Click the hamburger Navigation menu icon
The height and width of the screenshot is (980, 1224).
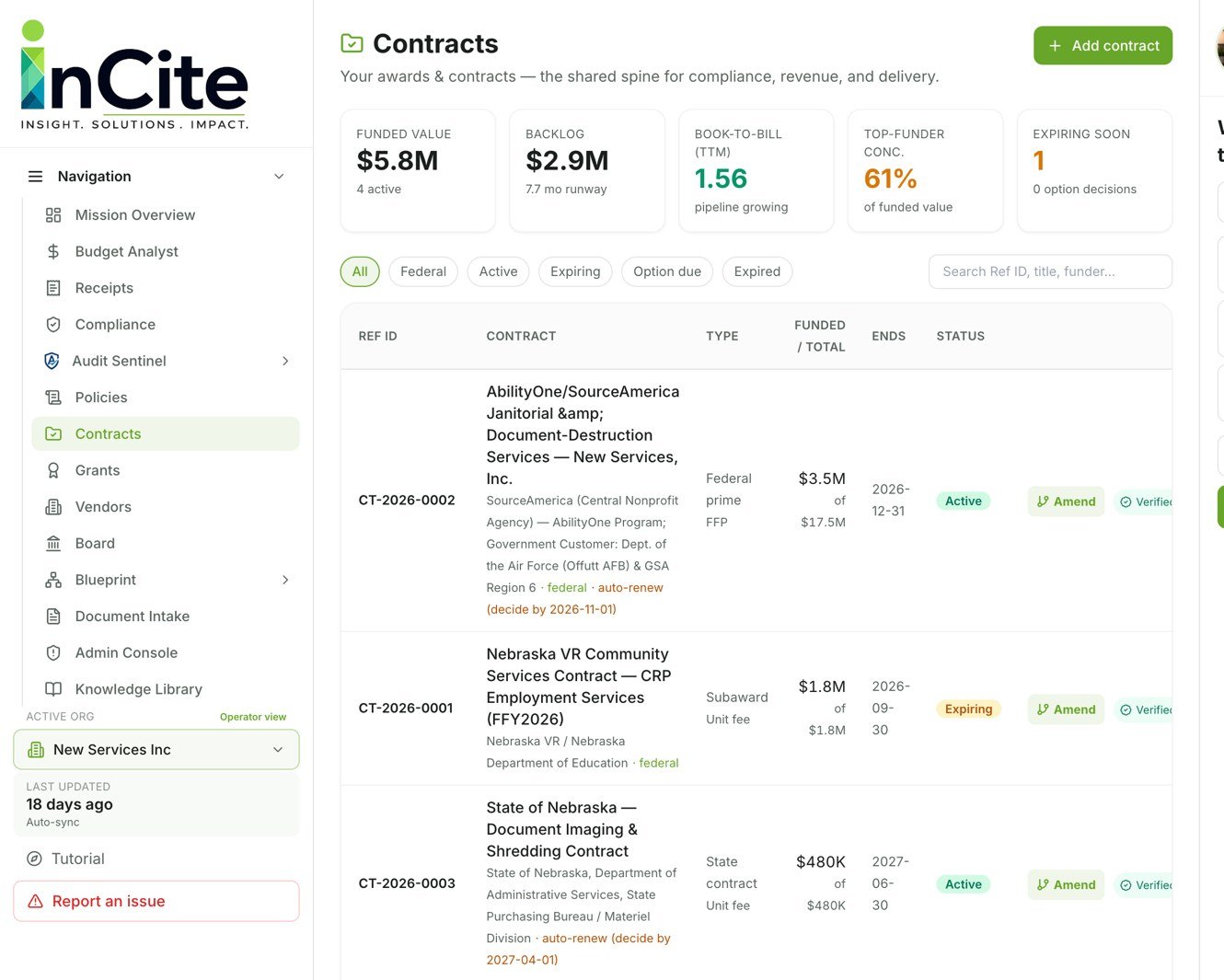[35, 176]
